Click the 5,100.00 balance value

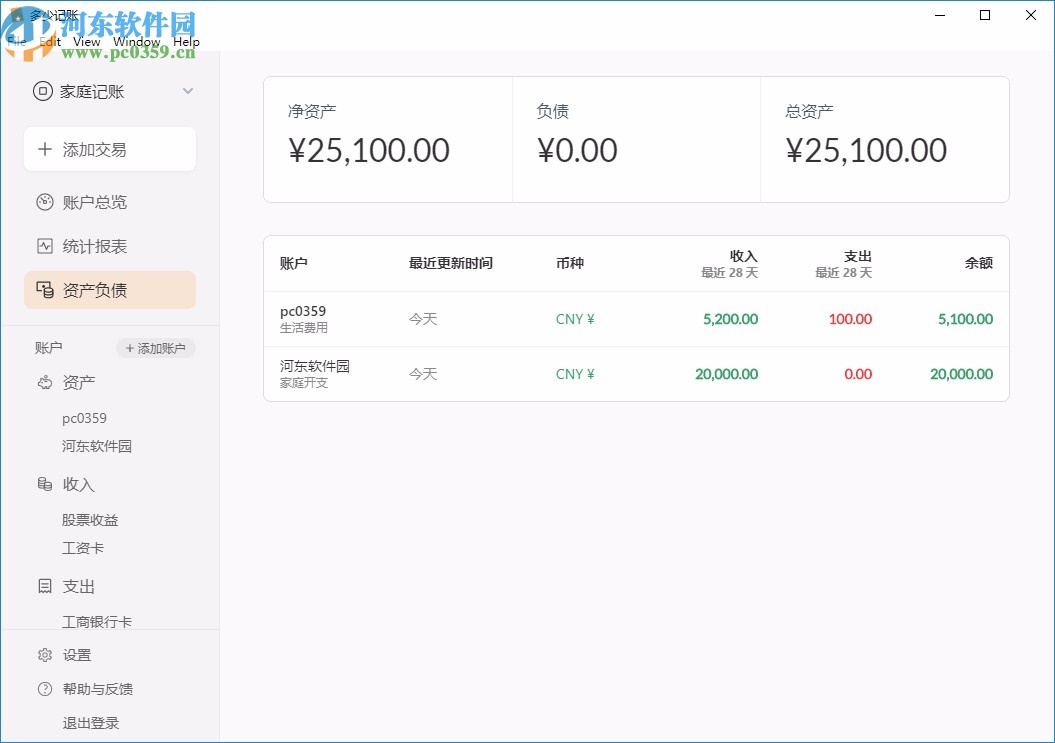pyautogui.click(x=966, y=319)
